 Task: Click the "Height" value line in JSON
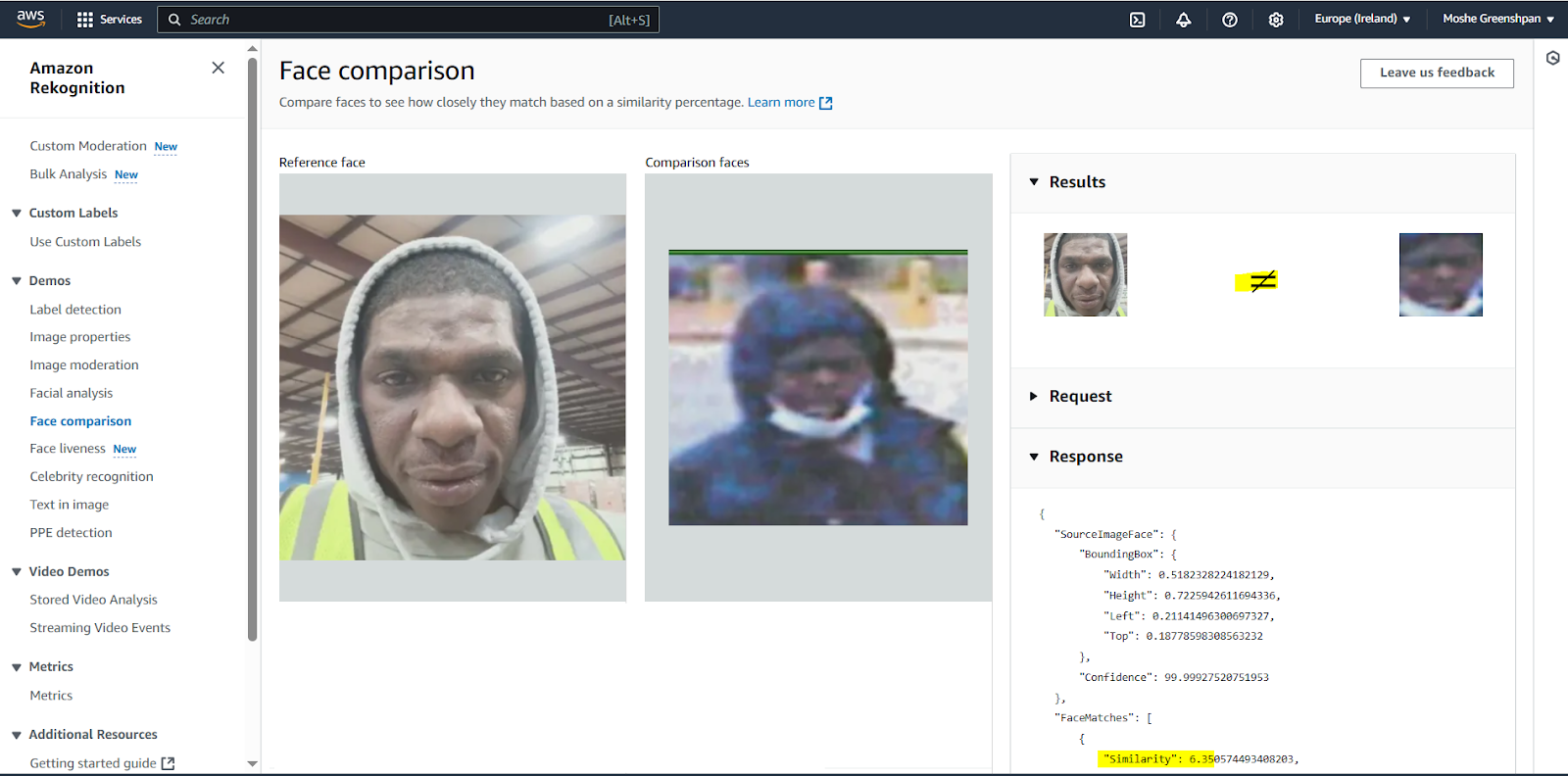pyautogui.click(x=1192, y=596)
